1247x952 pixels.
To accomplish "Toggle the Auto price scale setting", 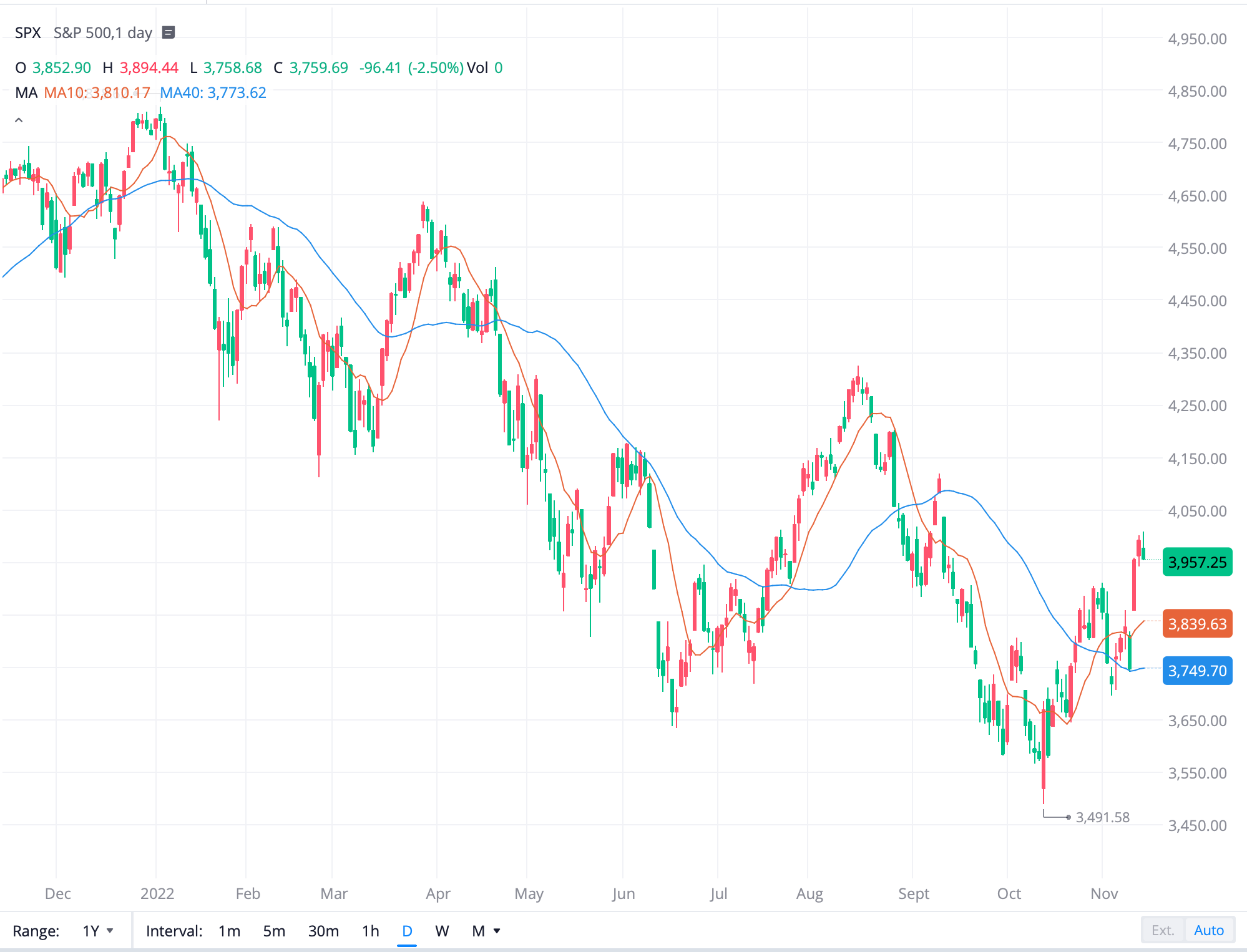I will [x=1210, y=930].
